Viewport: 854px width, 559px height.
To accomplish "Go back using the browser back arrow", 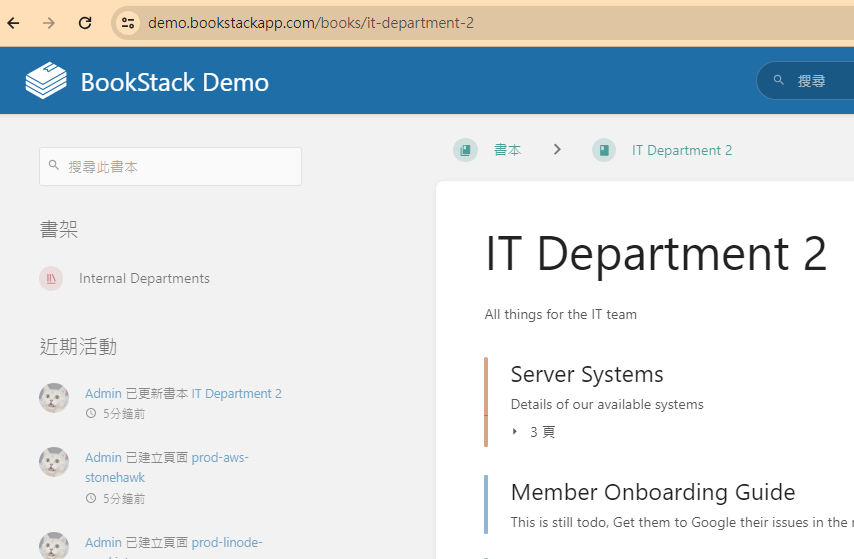I will (x=14, y=23).
